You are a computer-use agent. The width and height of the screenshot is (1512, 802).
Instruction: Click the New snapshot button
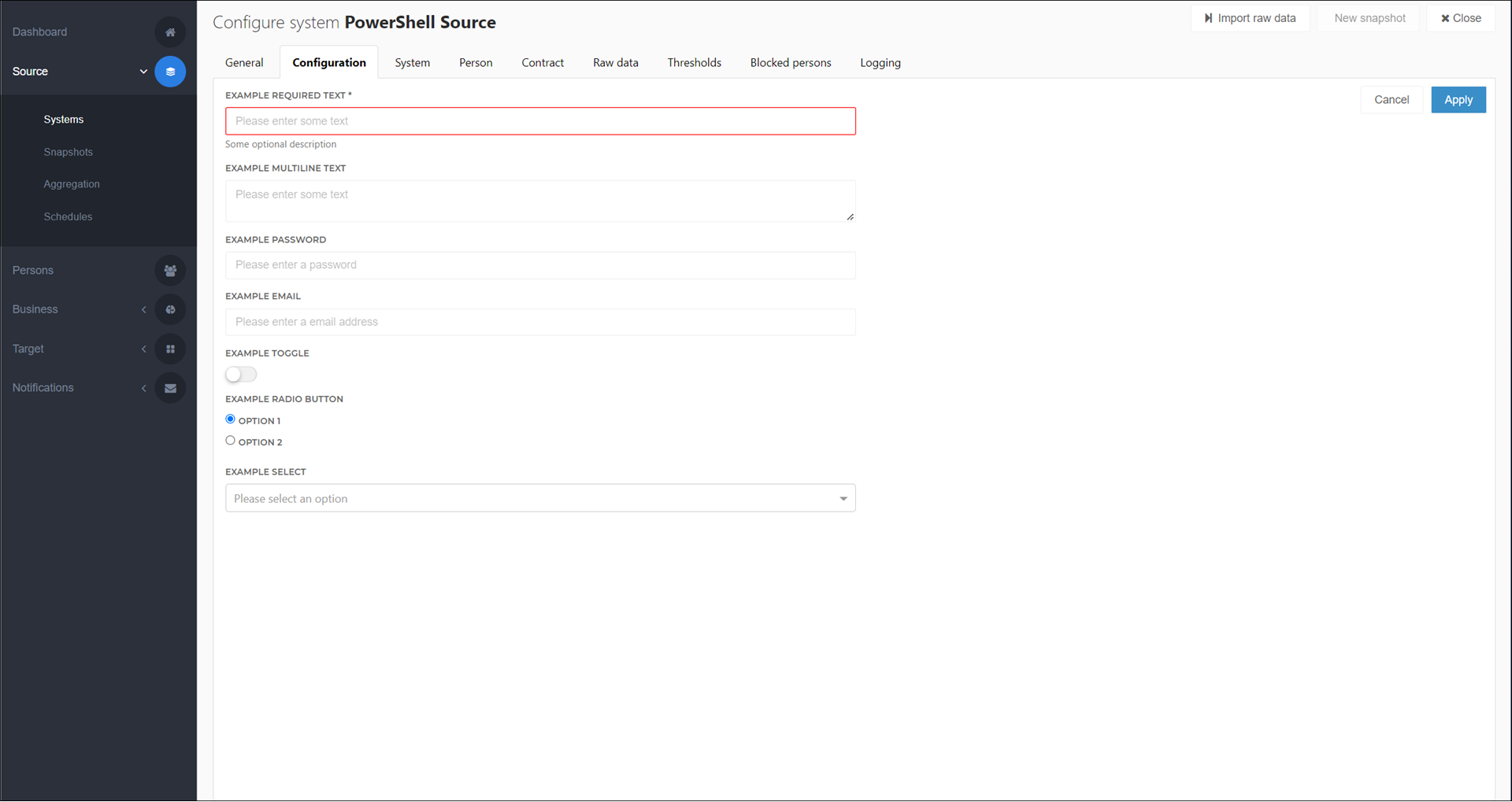[1369, 18]
